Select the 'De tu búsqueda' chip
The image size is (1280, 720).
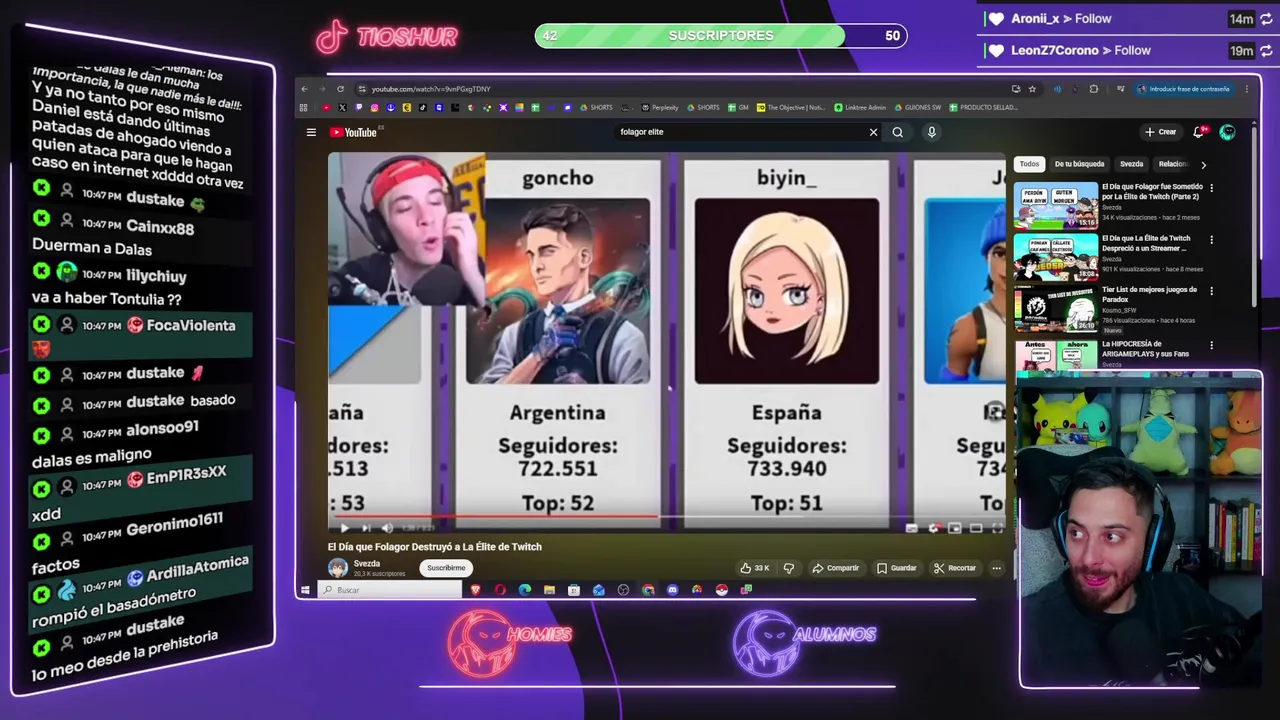pos(1079,164)
